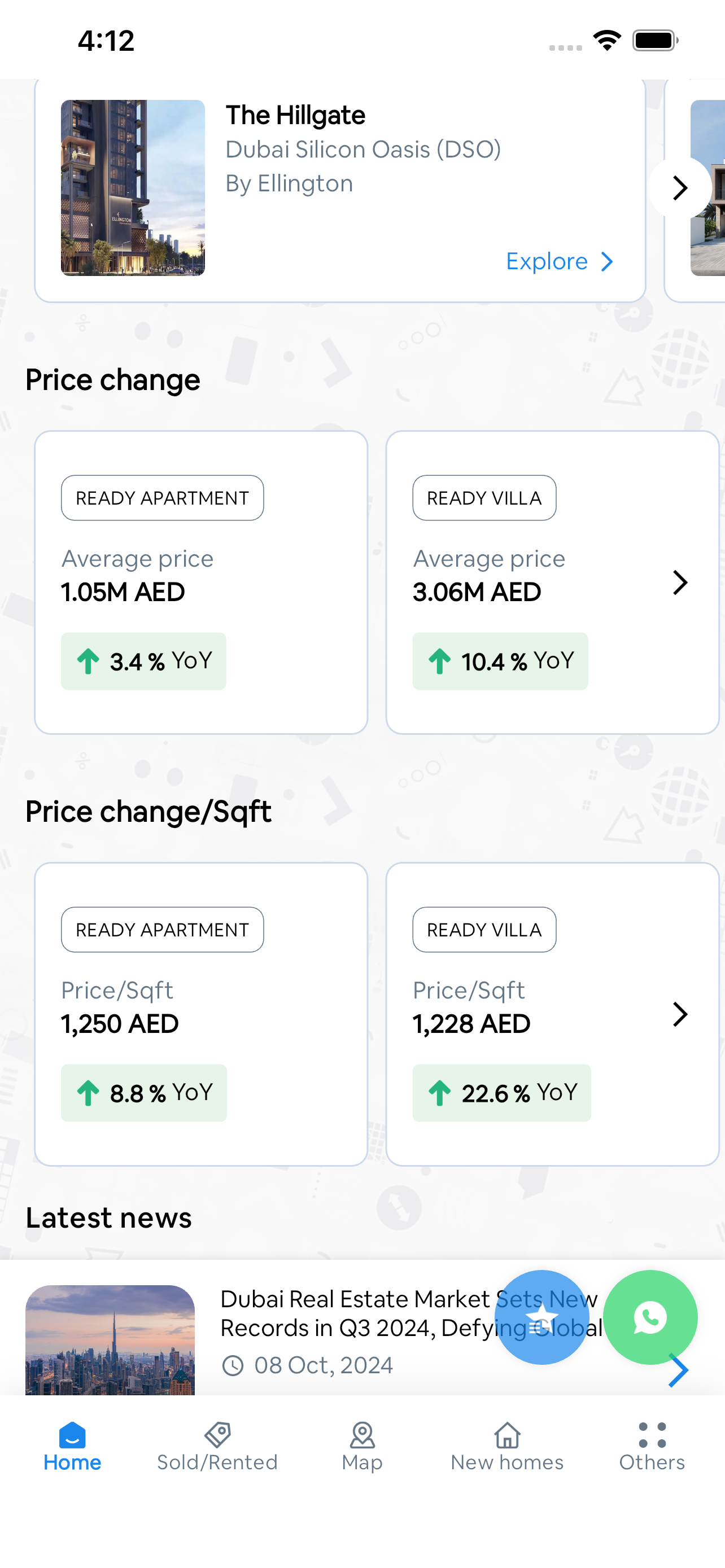Tap the 22.6 % YoY badge
Image resolution: width=725 pixels, height=1568 pixels.
(x=501, y=1093)
